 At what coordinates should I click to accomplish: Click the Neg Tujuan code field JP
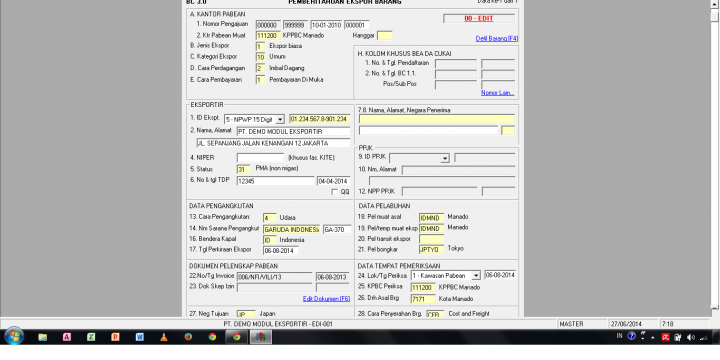coord(246,314)
